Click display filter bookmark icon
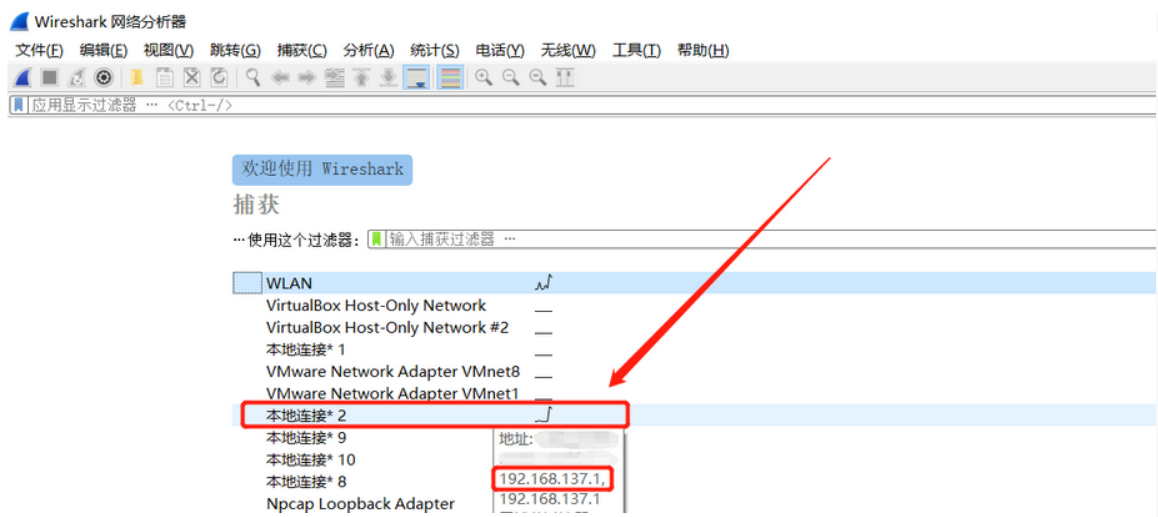 (x=18, y=105)
